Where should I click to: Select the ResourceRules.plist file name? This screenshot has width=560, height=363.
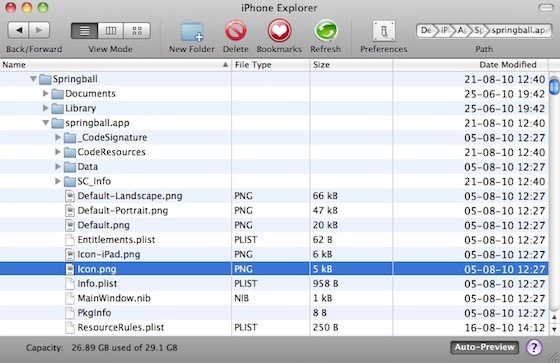(x=121, y=327)
